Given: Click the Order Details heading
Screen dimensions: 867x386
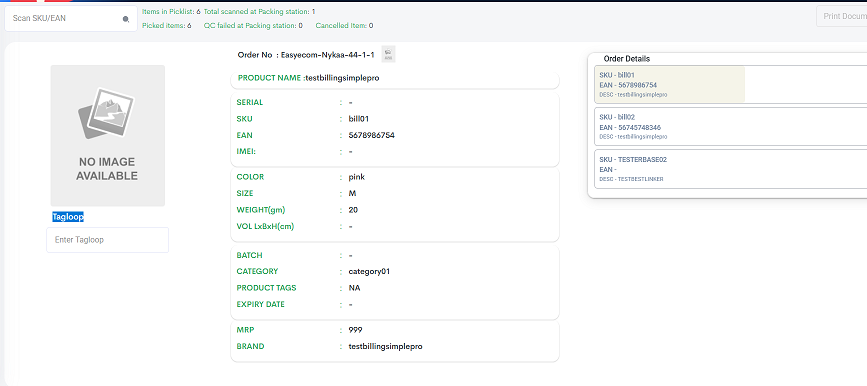Looking at the screenshot, I should pyautogui.click(x=626, y=59).
